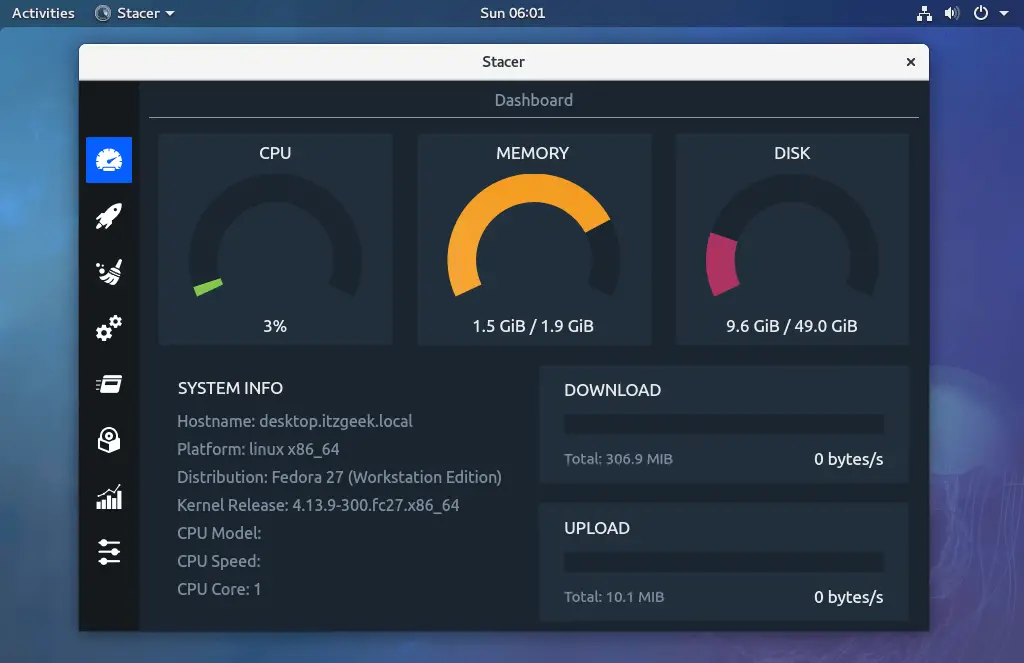Click the CPU Model: line
The width and height of the screenshot is (1024, 663).
(219, 533)
